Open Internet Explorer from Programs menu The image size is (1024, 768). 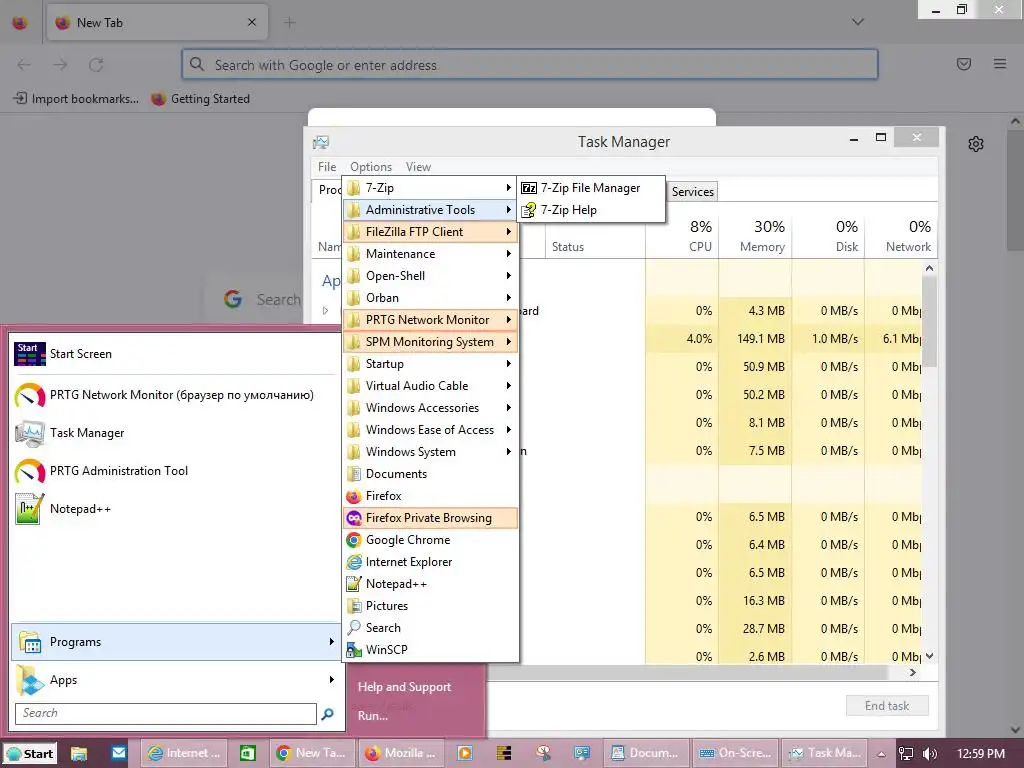pos(430,562)
